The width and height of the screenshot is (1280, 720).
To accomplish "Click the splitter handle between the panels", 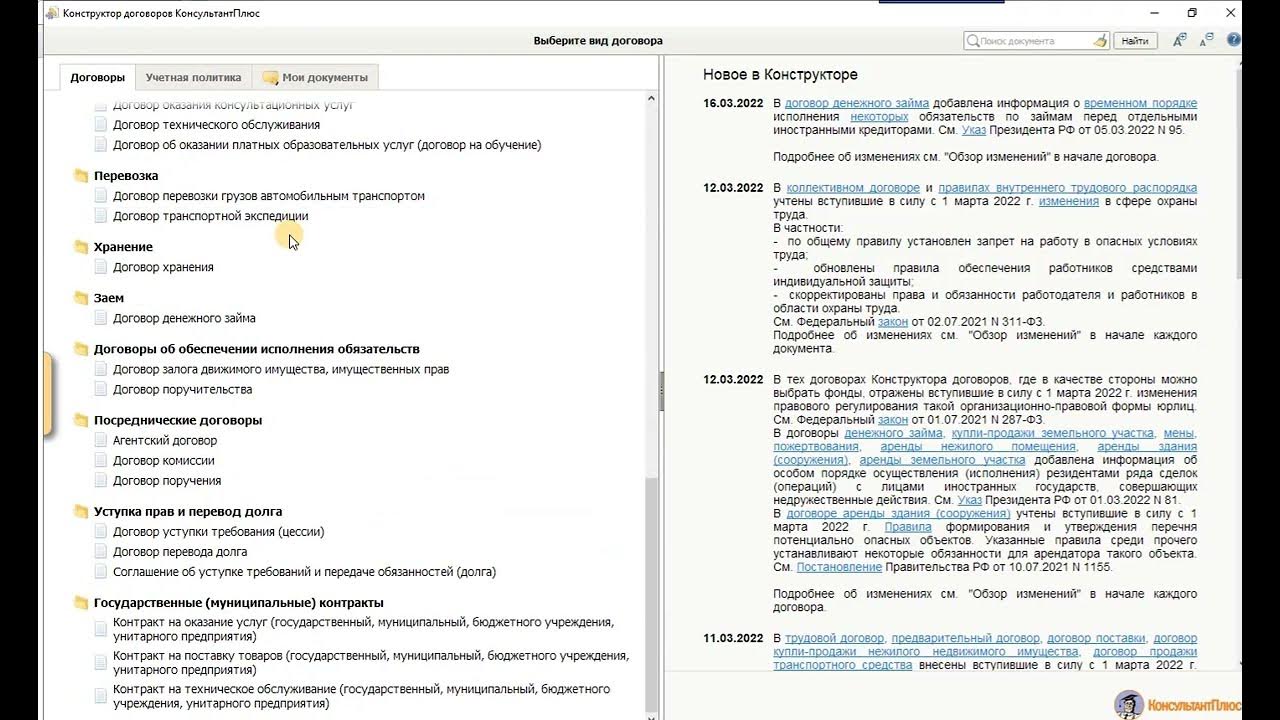I will (661, 391).
